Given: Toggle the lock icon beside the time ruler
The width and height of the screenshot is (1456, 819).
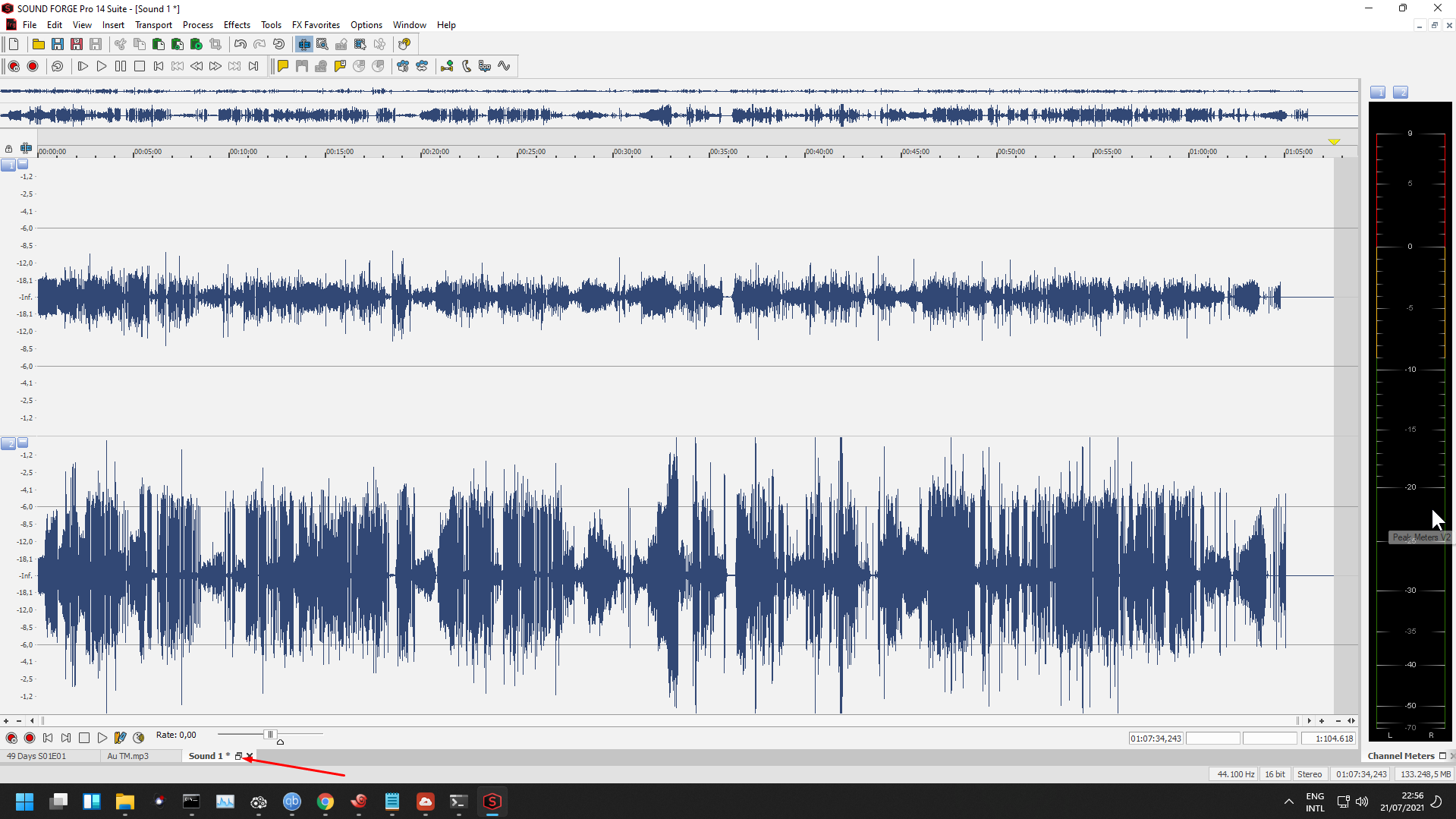Looking at the screenshot, I should pos(8,149).
